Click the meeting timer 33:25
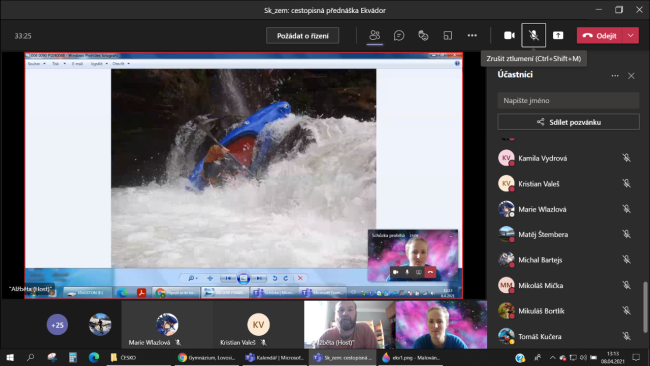This screenshot has height=366, width=650. pyautogui.click(x=23, y=36)
